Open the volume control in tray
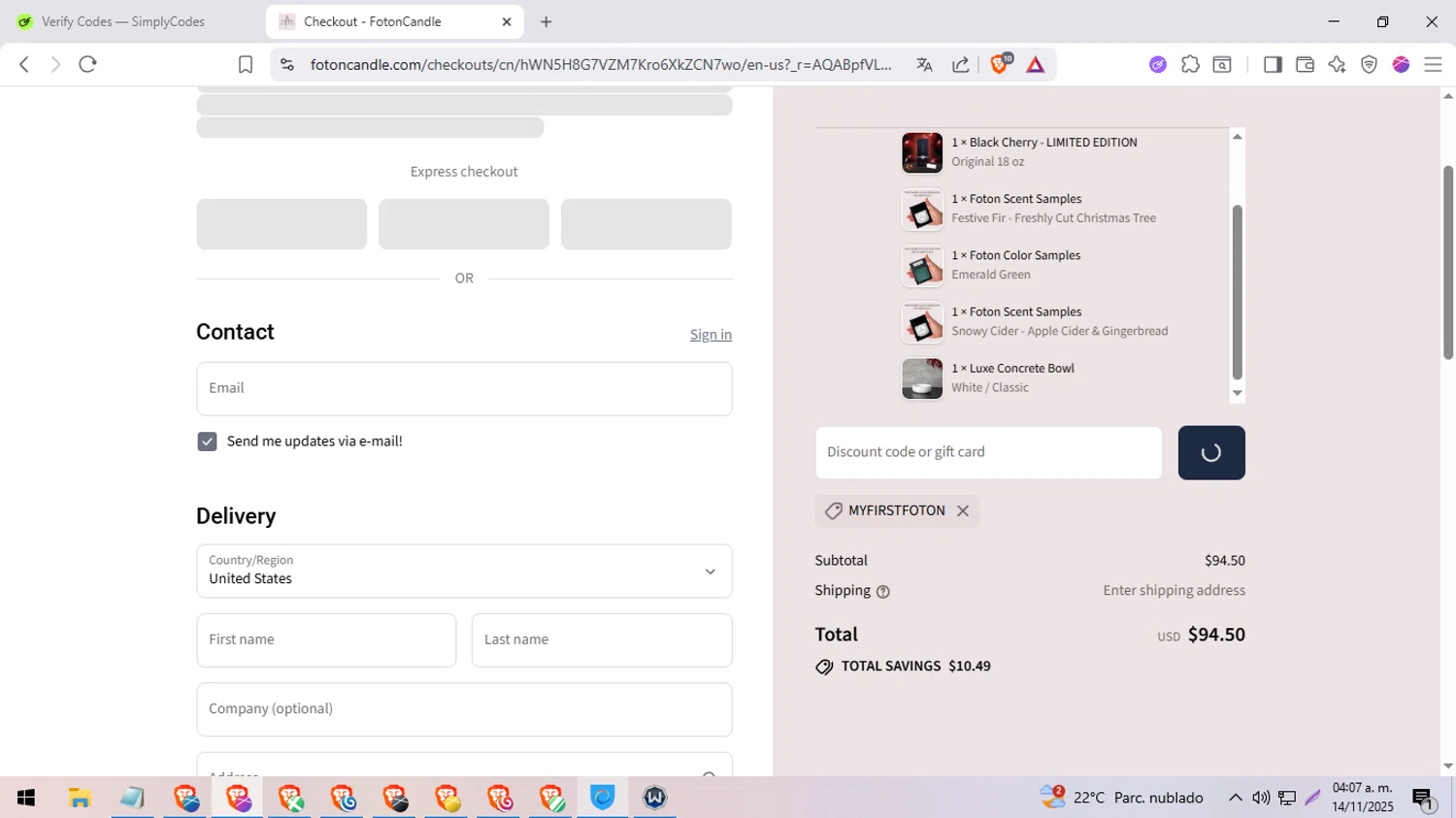This screenshot has height=818, width=1456. 1261,798
